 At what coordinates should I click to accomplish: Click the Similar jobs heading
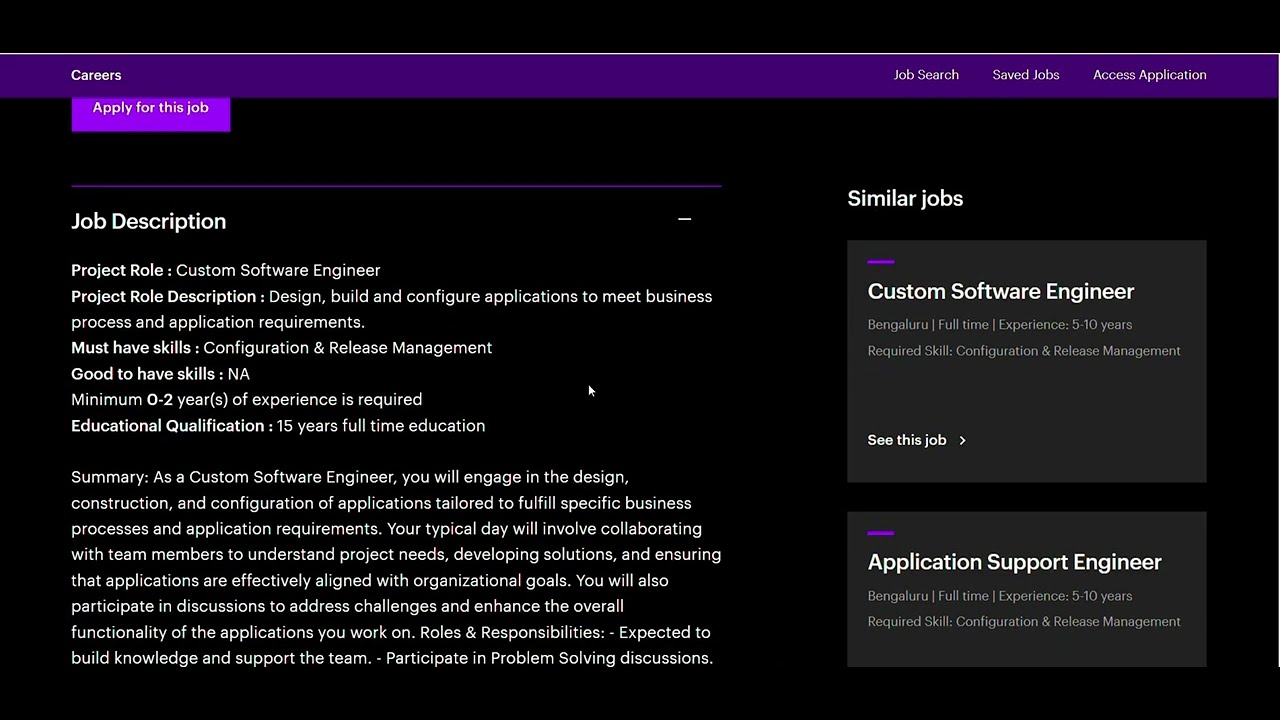click(x=905, y=198)
